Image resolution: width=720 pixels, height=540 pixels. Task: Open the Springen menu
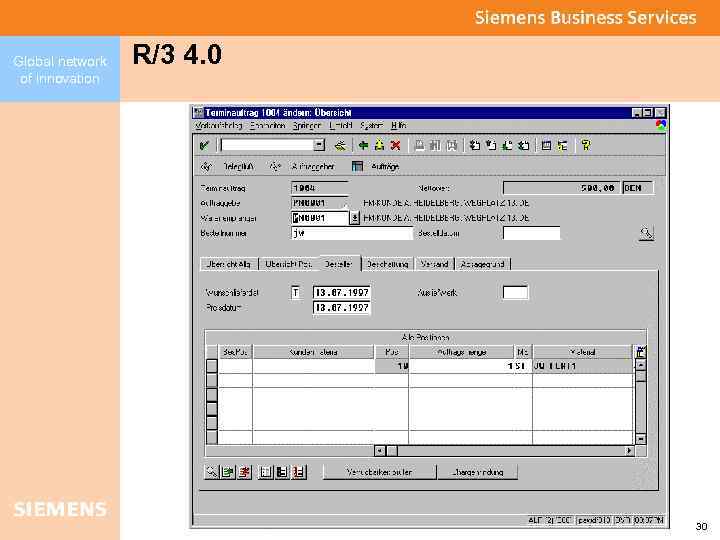tap(307, 125)
